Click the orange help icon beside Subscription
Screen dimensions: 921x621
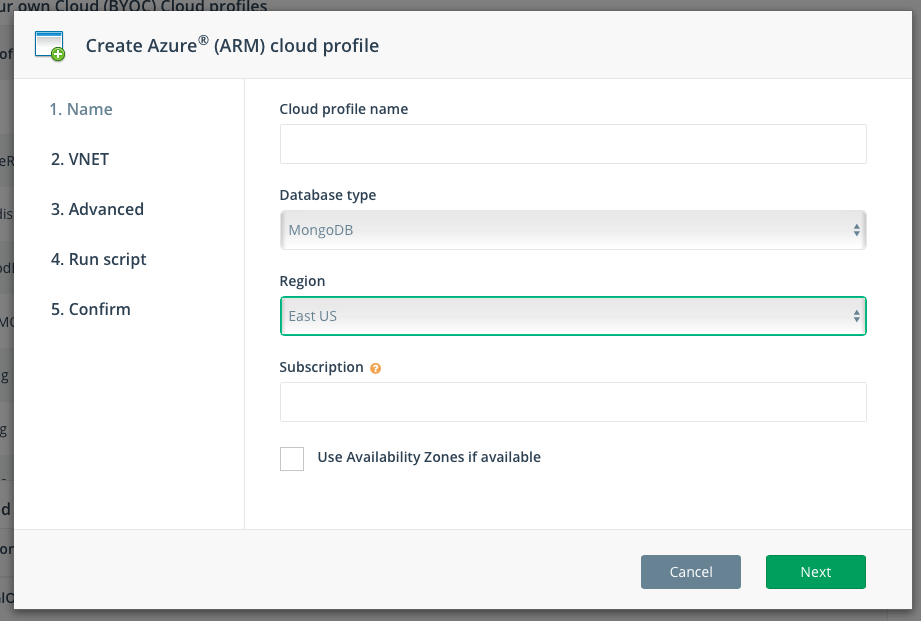point(375,368)
